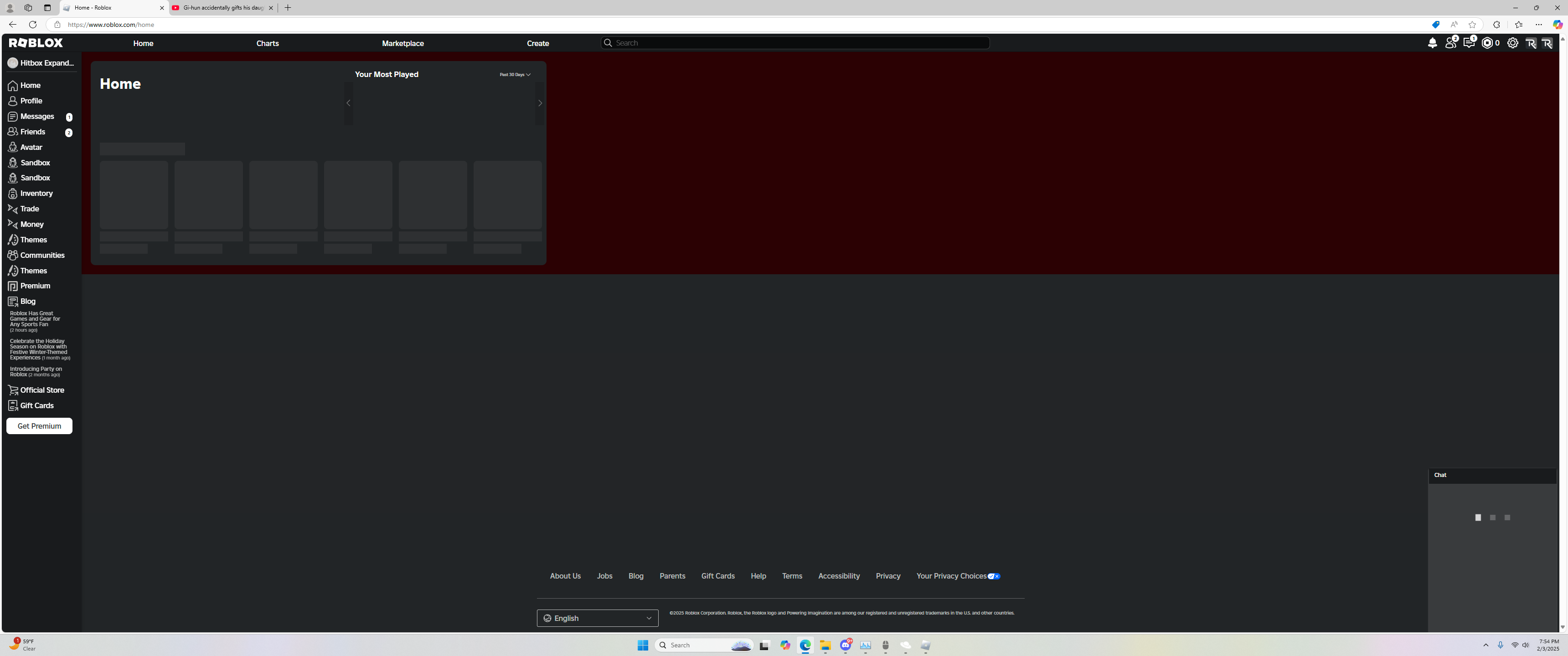Open Charts in top navigation
Viewport: 1568px width, 656px height.
point(267,44)
